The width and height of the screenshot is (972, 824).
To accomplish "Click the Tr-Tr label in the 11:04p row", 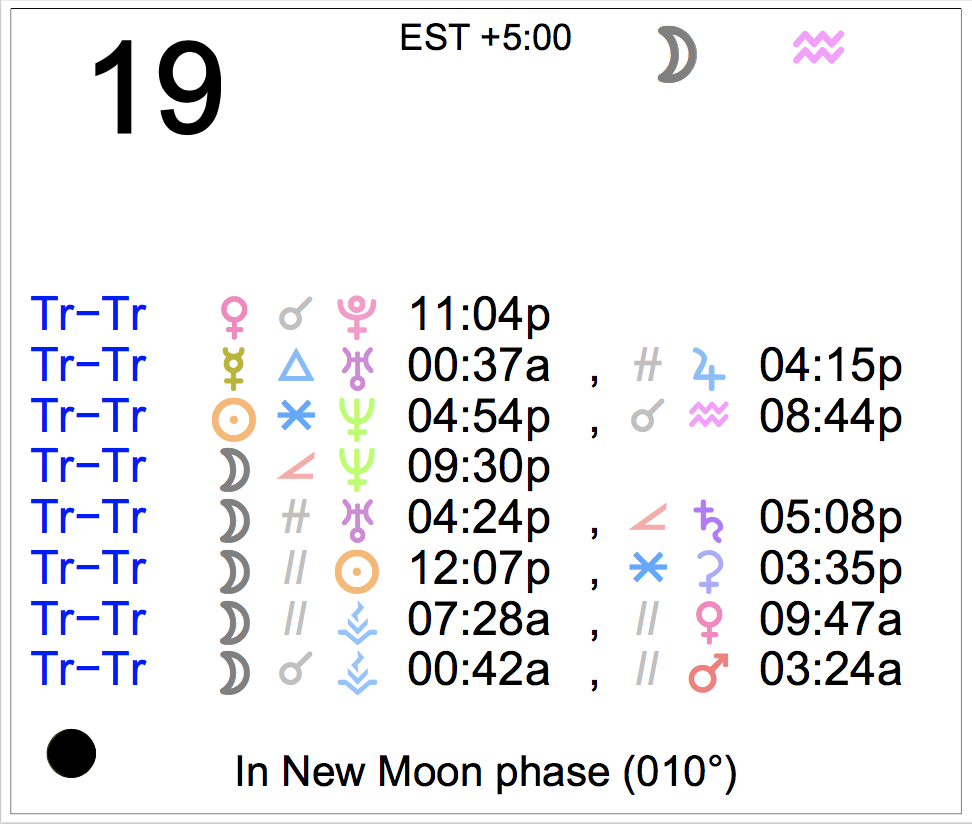I will coord(89,316).
